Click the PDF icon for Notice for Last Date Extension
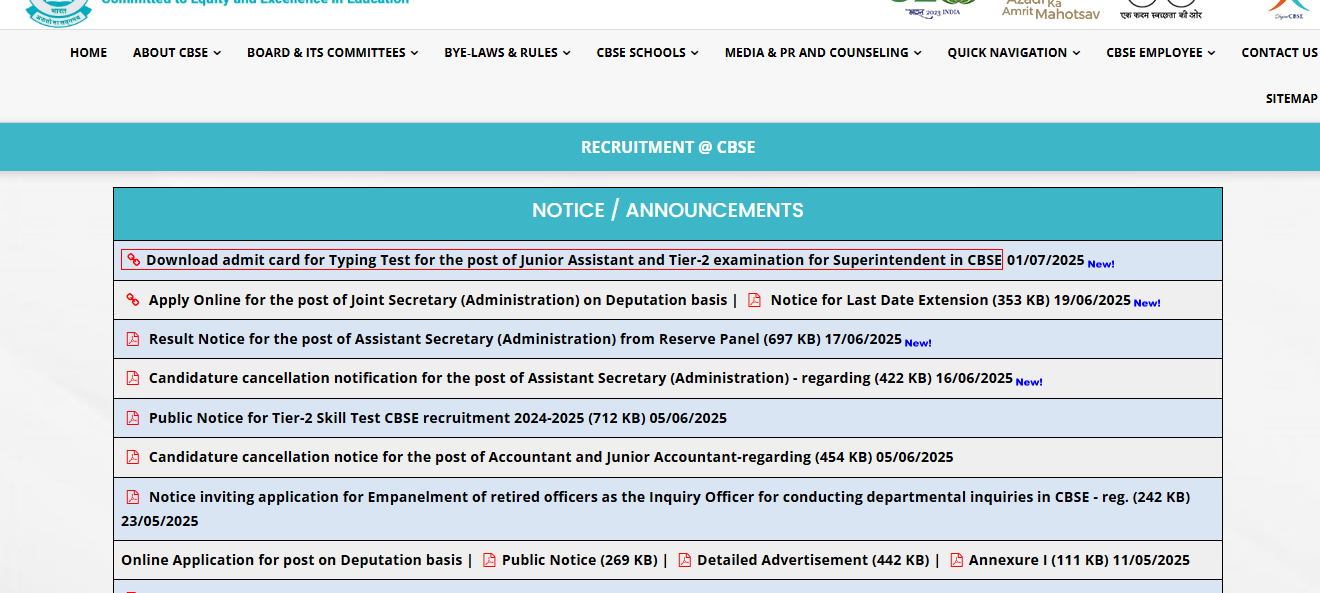This screenshot has height=593, width=1320. [755, 300]
